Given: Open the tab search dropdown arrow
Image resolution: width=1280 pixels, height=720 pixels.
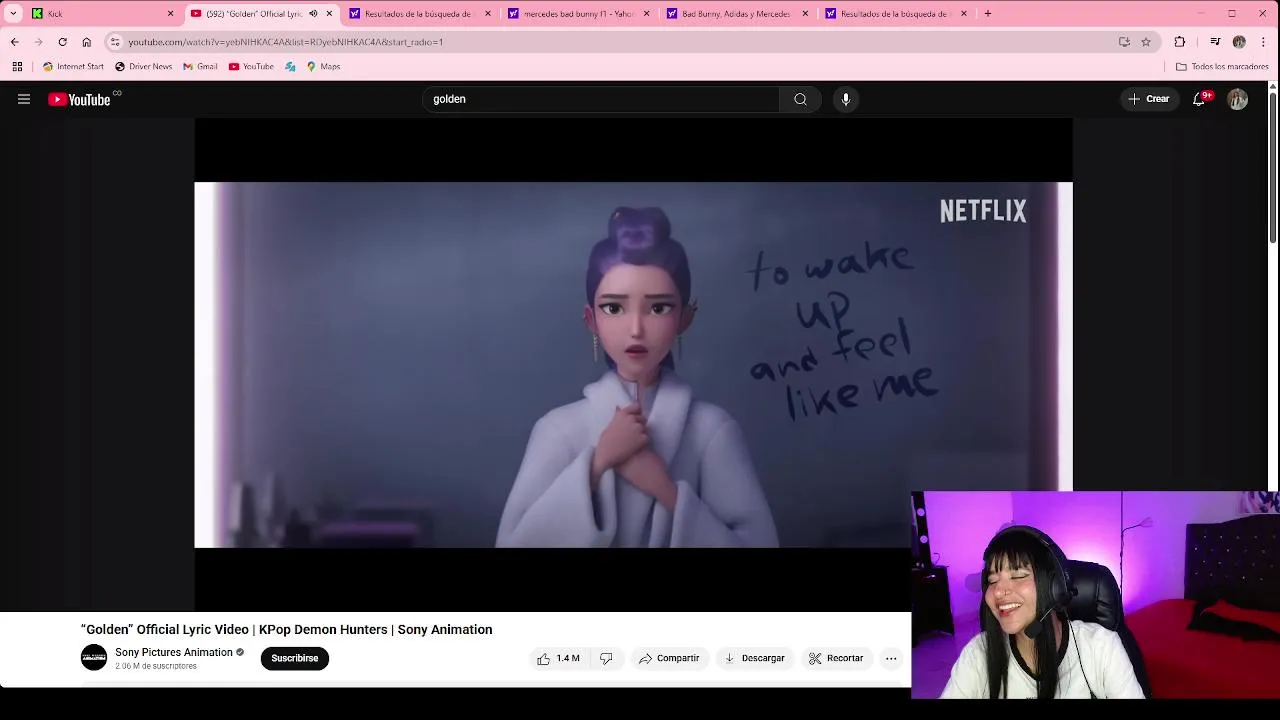Looking at the screenshot, I should click(13, 14).
